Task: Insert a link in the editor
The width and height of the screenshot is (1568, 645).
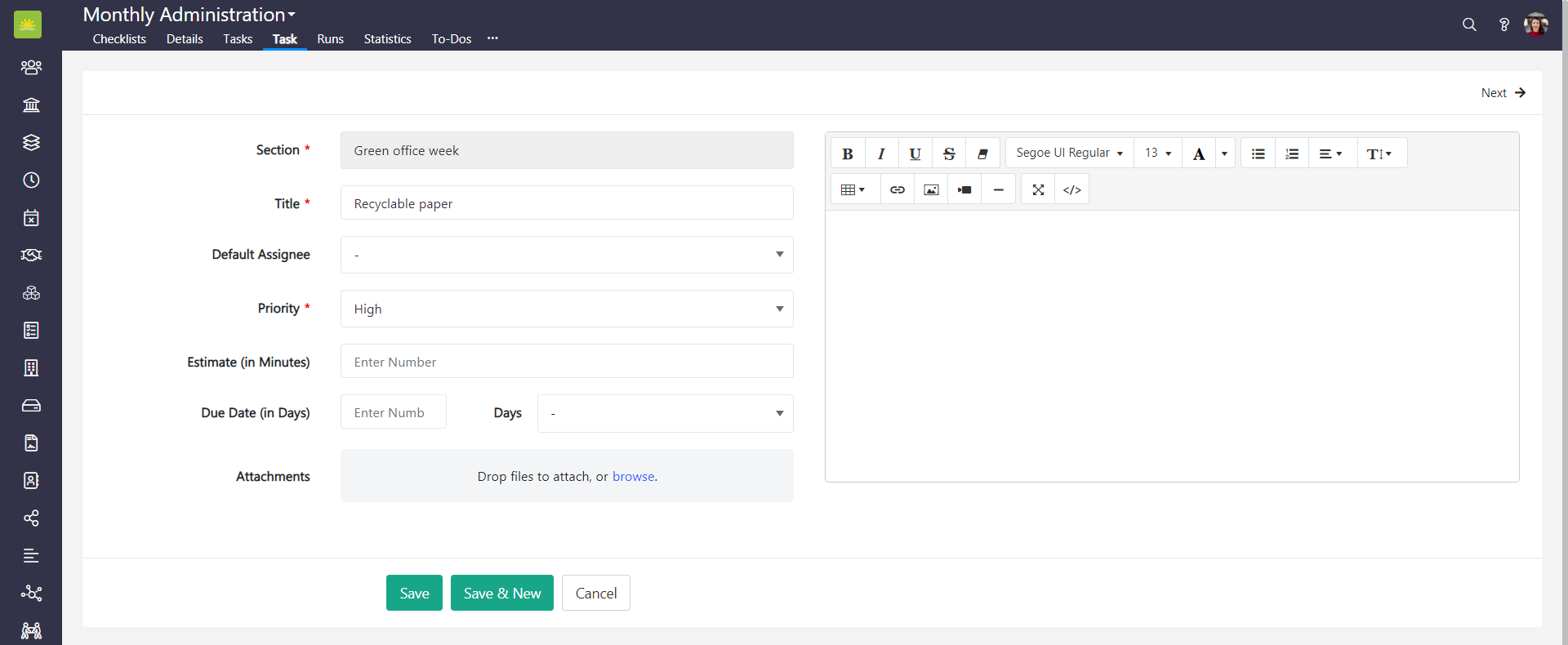Action: click(897, 189)
